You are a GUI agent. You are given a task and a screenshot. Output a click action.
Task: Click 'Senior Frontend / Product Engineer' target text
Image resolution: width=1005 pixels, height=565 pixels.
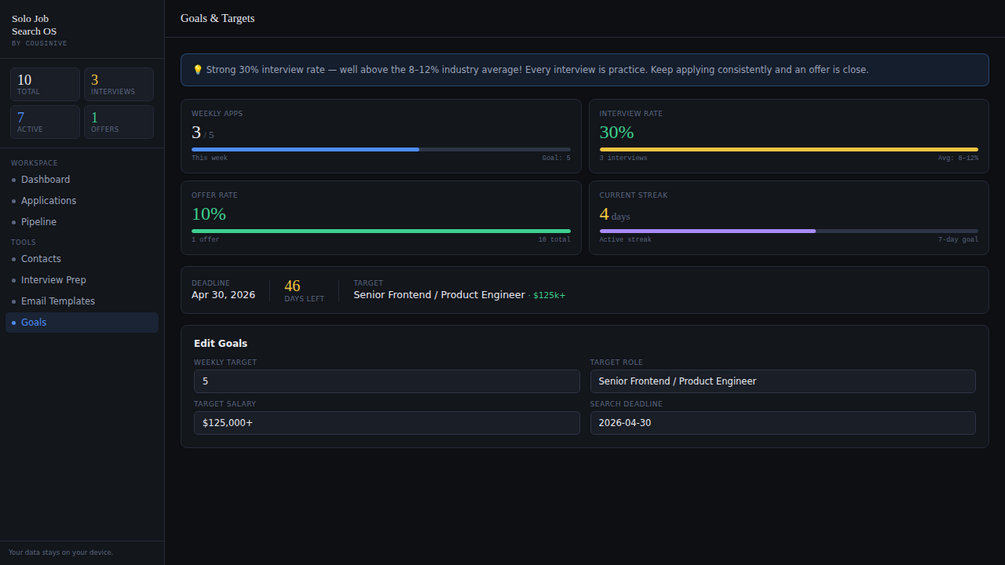point(439,295)
